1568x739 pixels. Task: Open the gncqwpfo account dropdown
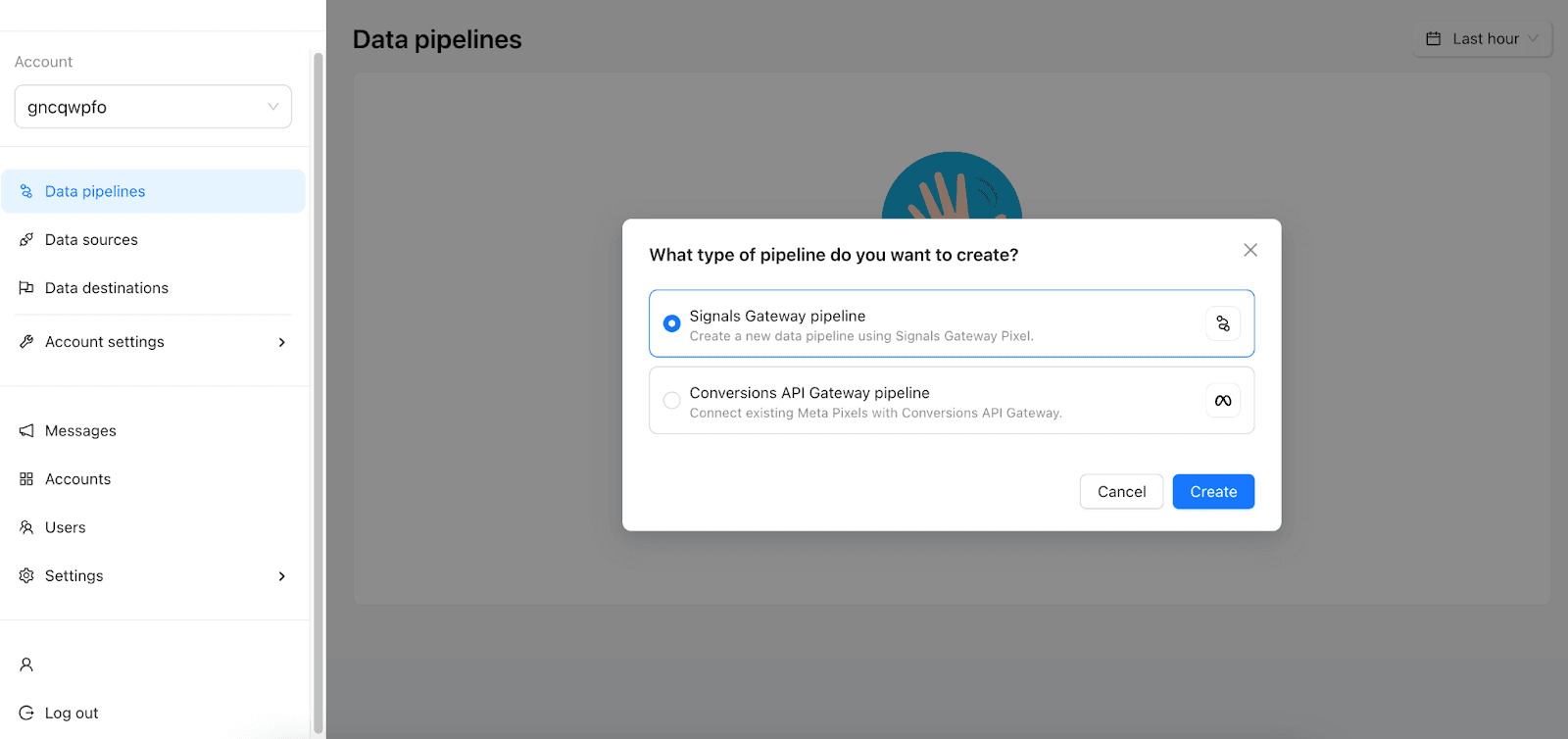click(153, 107)
